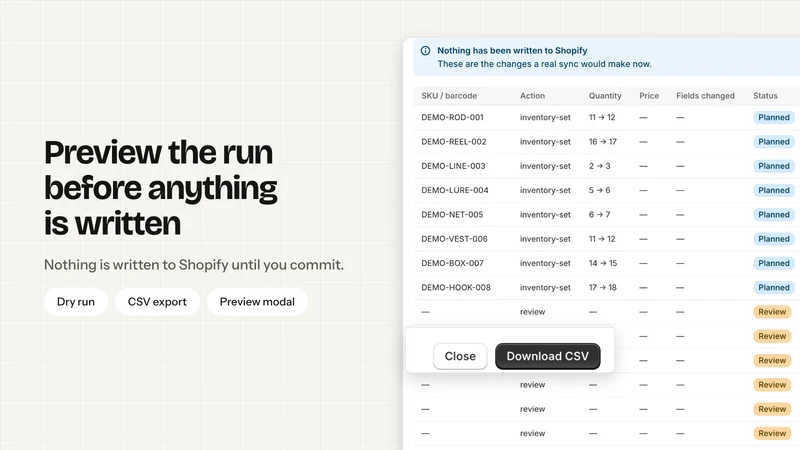The height and width of the screenshot is (450, 800).
Task: Click the Price column header
Action: click(x=649, y=95)
